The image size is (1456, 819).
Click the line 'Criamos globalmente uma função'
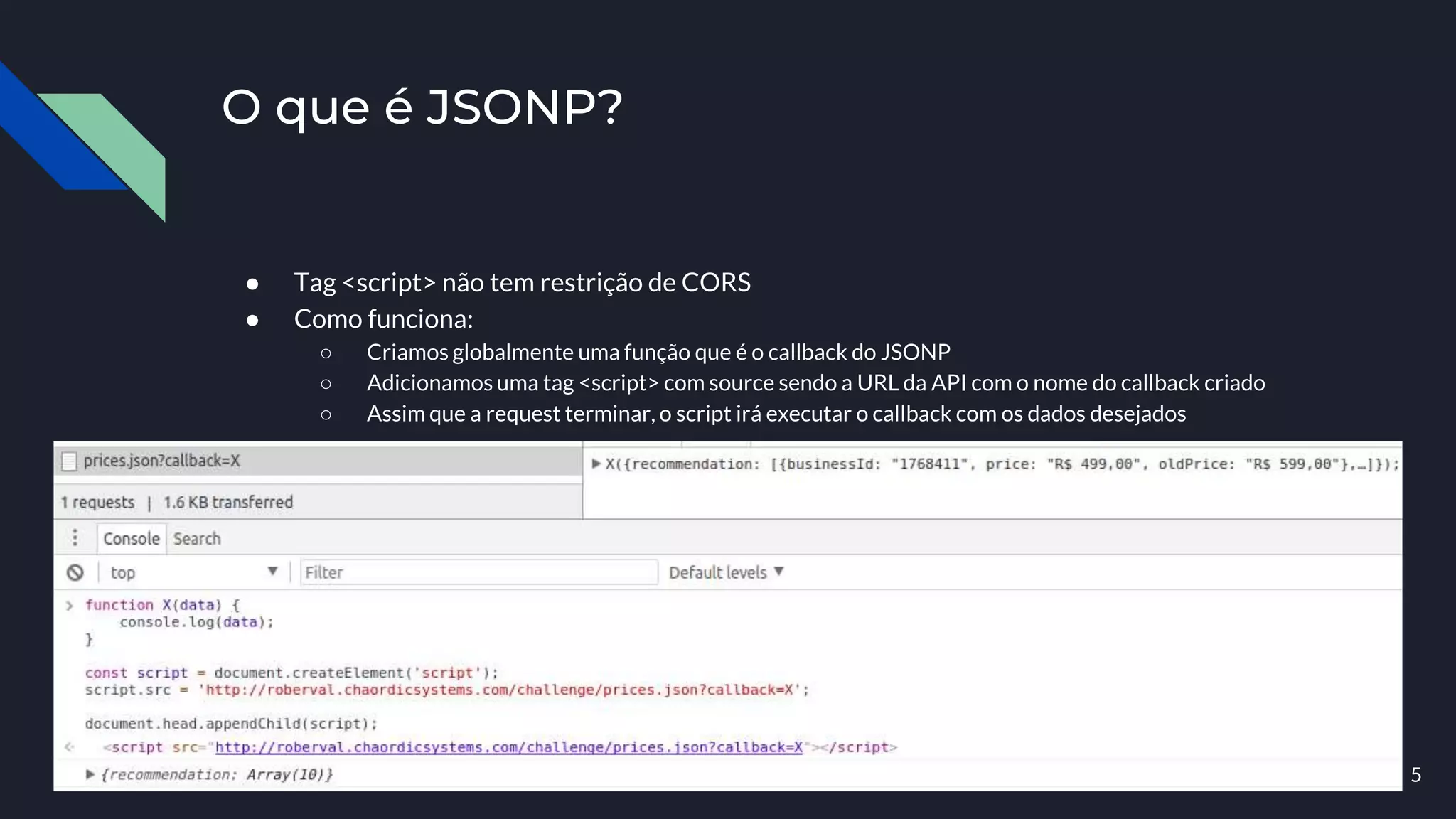click(658, 353)
